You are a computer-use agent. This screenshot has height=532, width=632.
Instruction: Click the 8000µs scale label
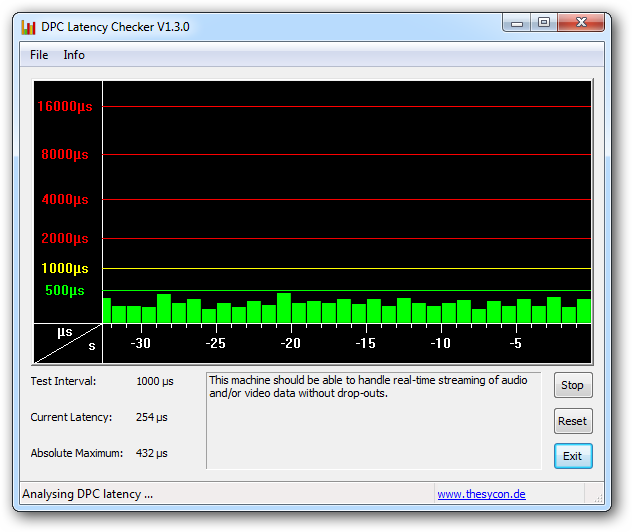coord(65,154)
